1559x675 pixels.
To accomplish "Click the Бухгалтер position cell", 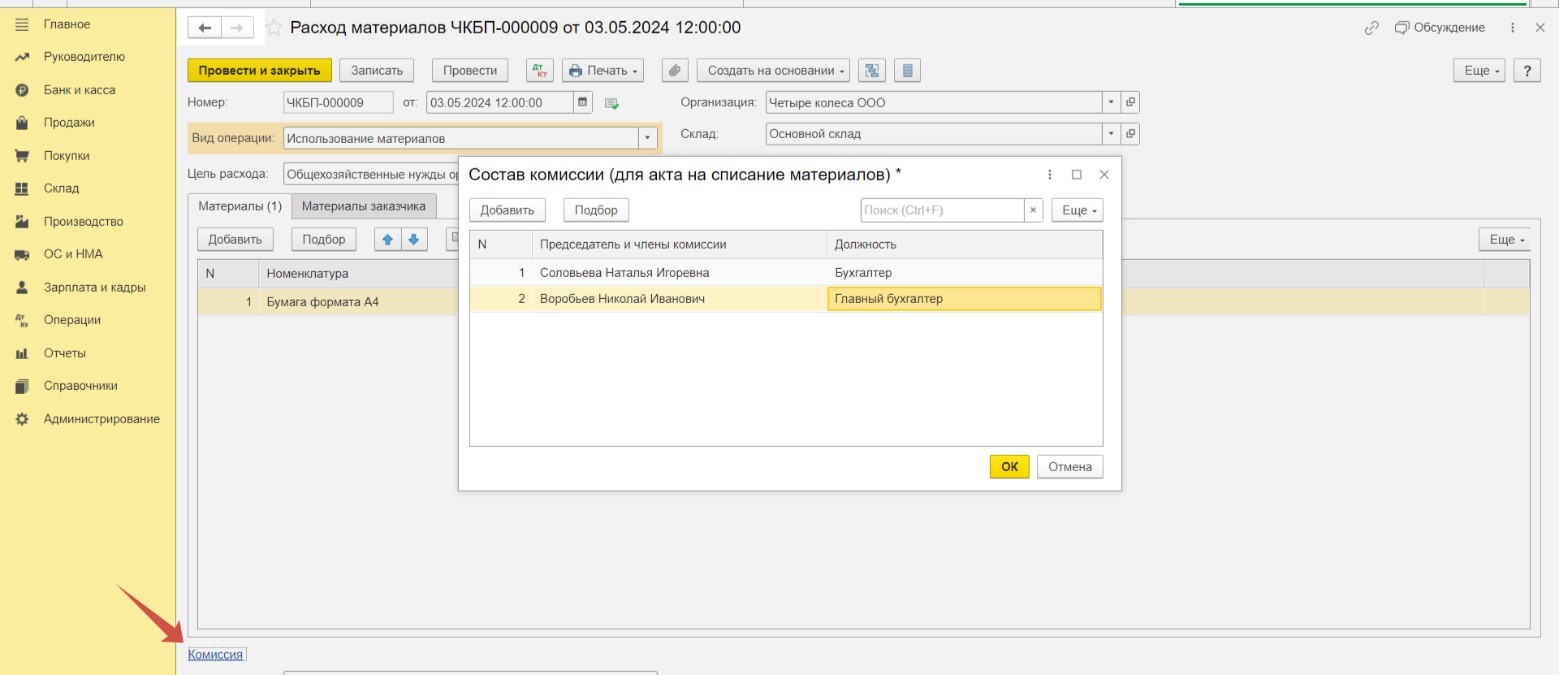I will (964, 272).
